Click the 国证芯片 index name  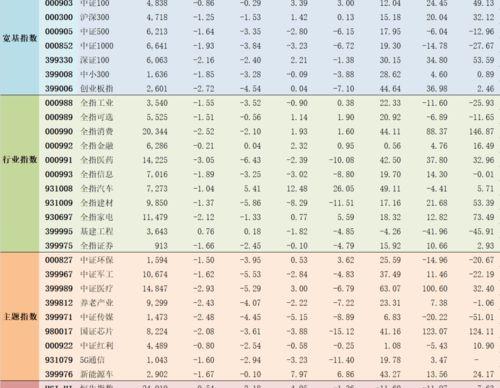(97, 331)
